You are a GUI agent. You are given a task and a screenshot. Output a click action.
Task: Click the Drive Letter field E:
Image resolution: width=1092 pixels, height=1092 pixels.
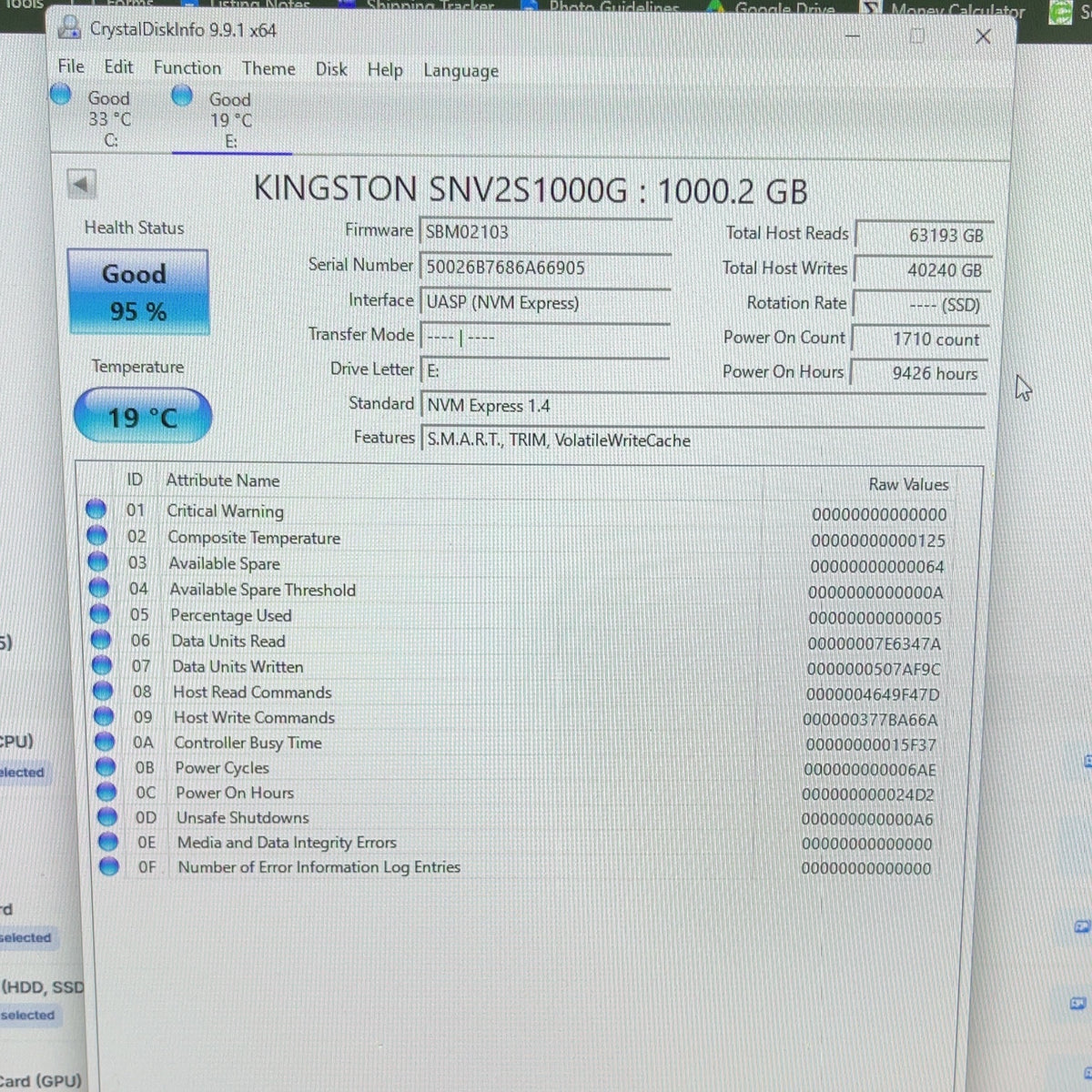[544, 371]
